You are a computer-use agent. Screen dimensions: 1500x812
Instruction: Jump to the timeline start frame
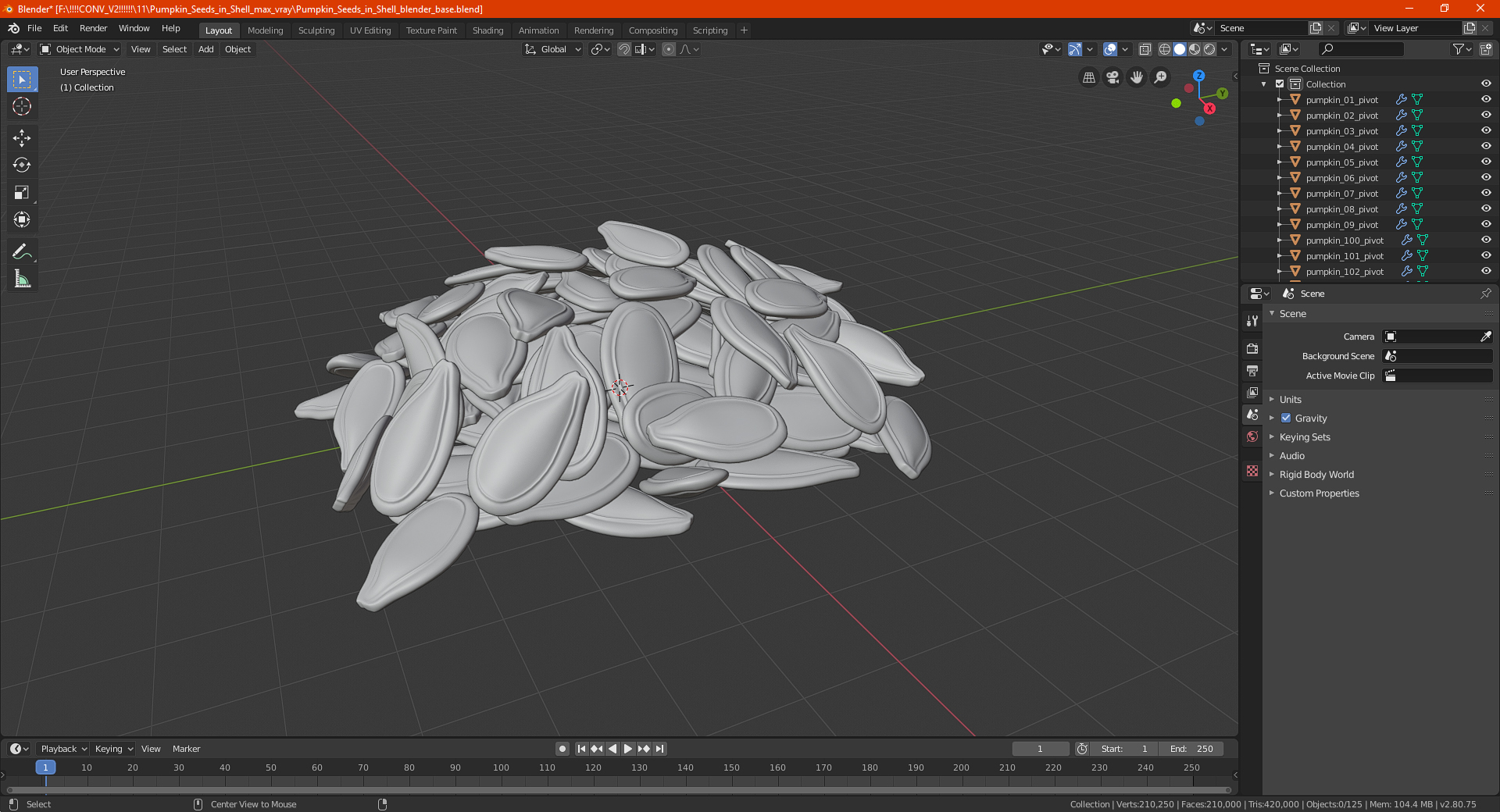point(581,749)
